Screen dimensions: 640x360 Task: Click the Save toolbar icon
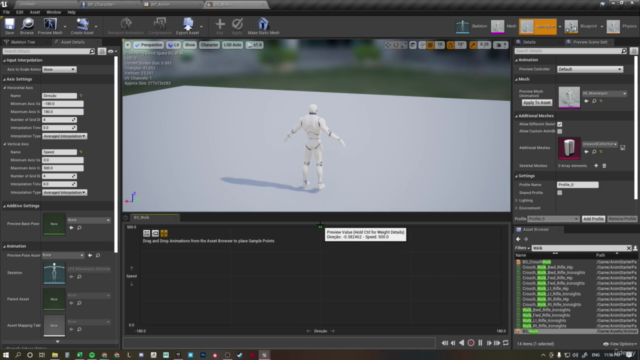pos(9,24)
